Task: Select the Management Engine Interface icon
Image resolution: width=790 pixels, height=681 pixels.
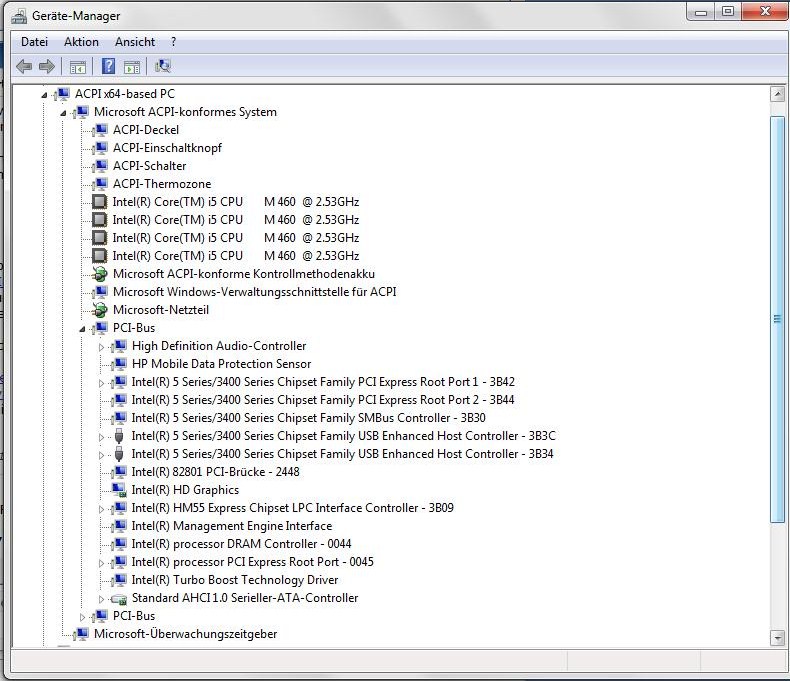Action: pos(119,526)
